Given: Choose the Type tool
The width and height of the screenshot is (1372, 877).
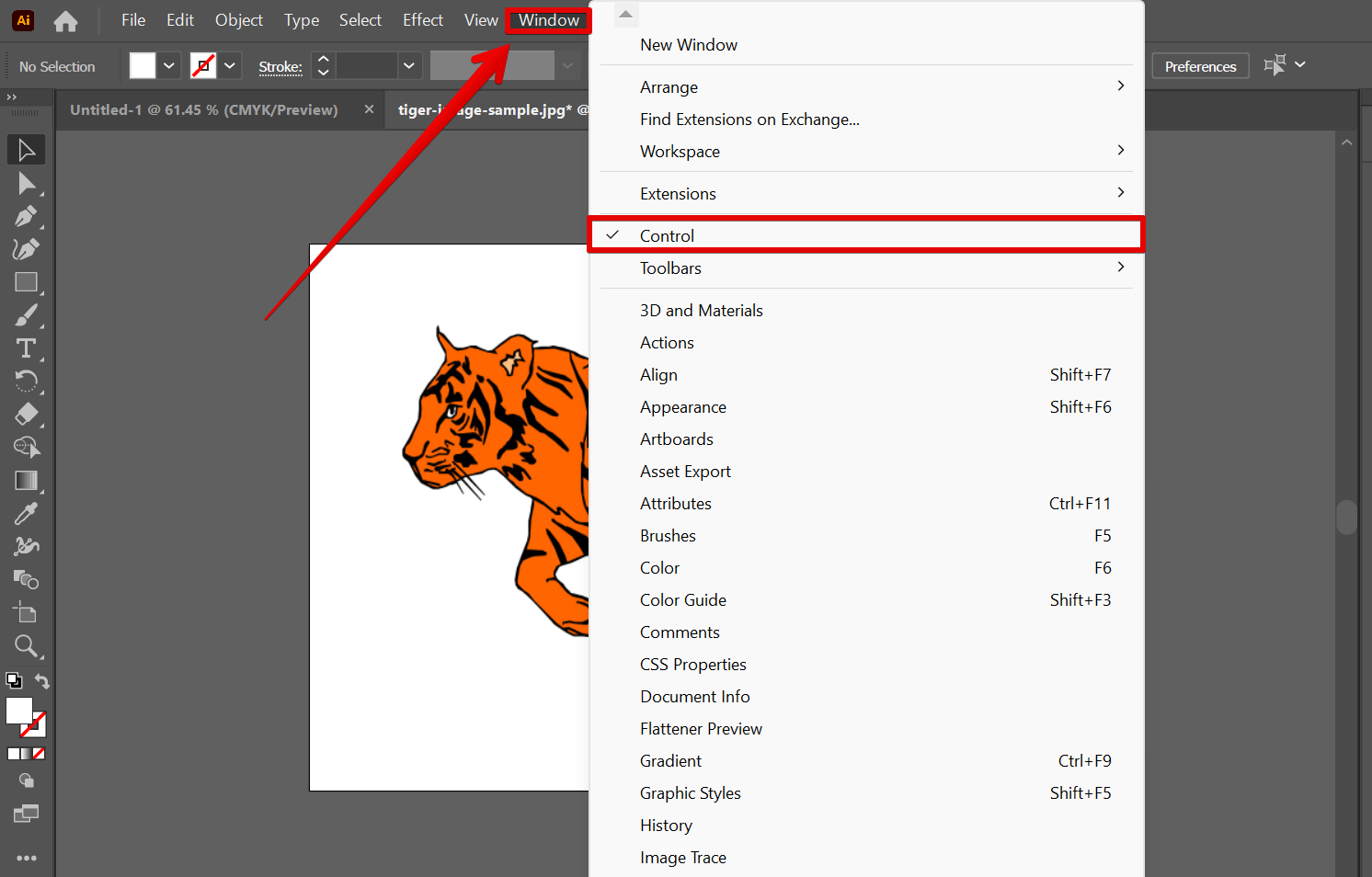Looking at the screenshot, I should (26, 348).
